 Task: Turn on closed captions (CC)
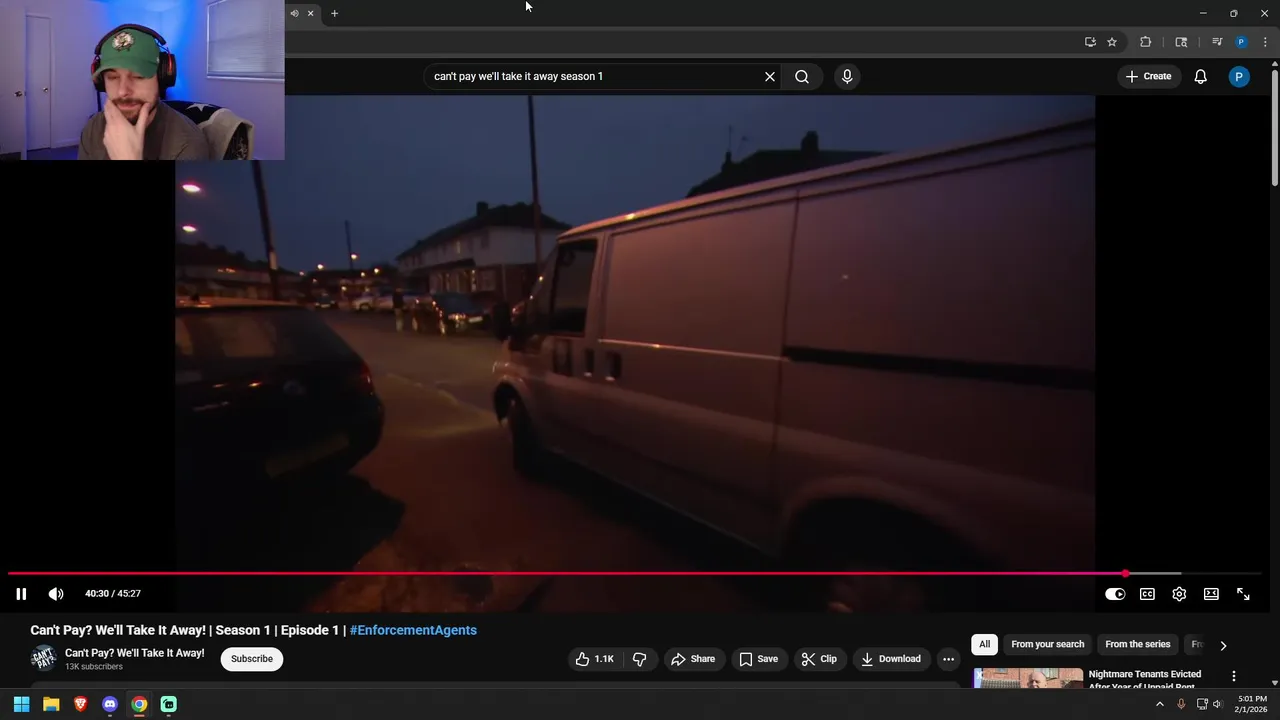click(x=1147, y=594)
